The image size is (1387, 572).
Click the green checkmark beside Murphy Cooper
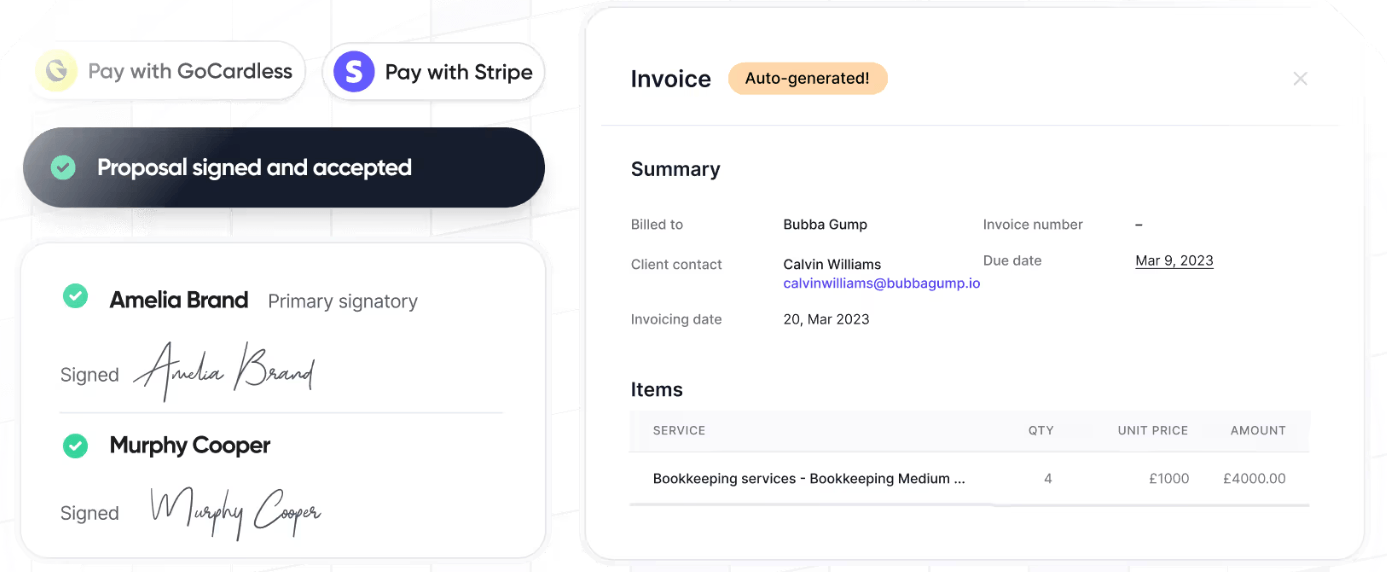pyautogui.click(x=75, y=445)
